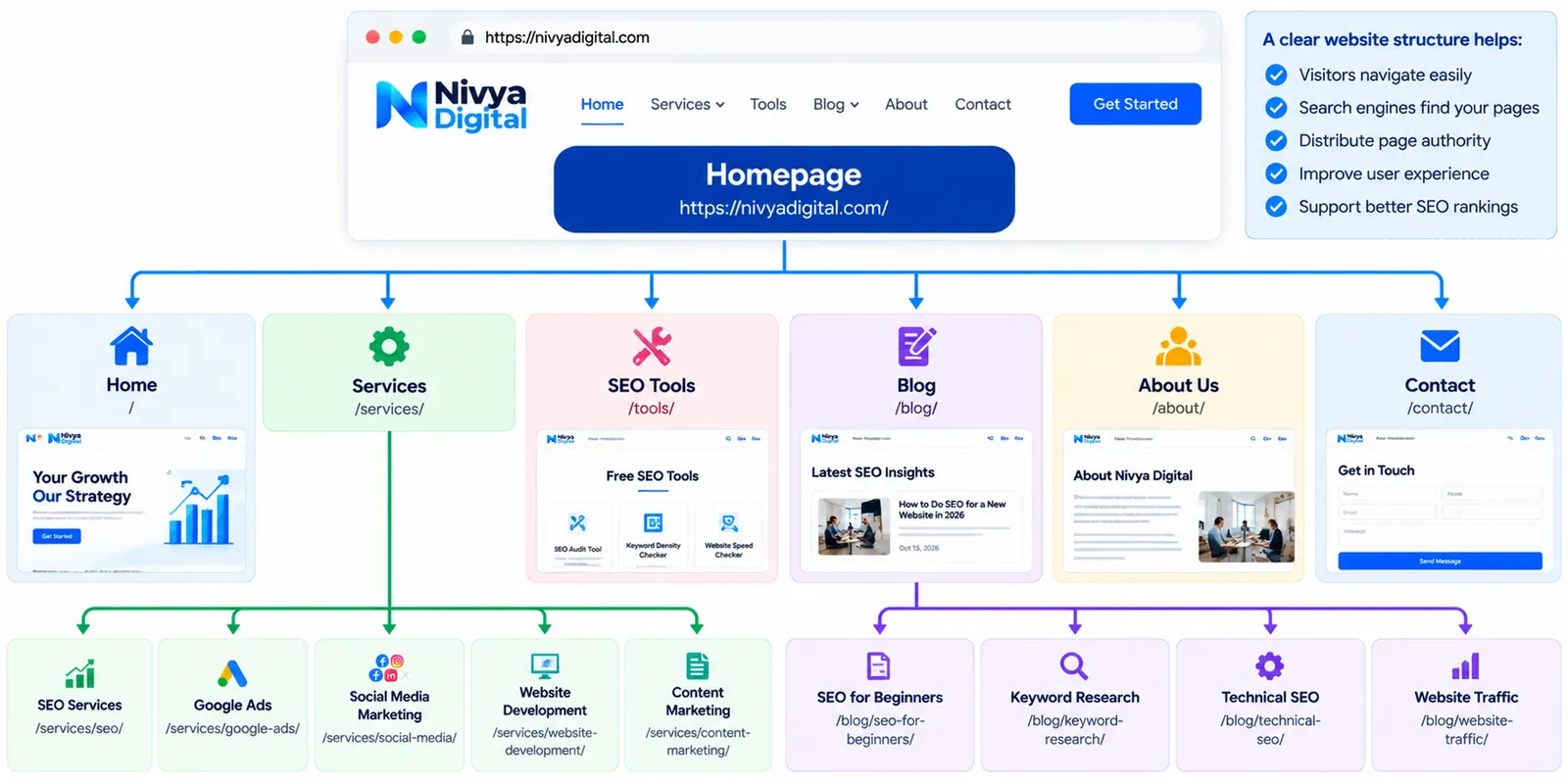Click the Keyword Density Checker card
1568x784 pixels.
pyautogui.click(x=653, y=534)
